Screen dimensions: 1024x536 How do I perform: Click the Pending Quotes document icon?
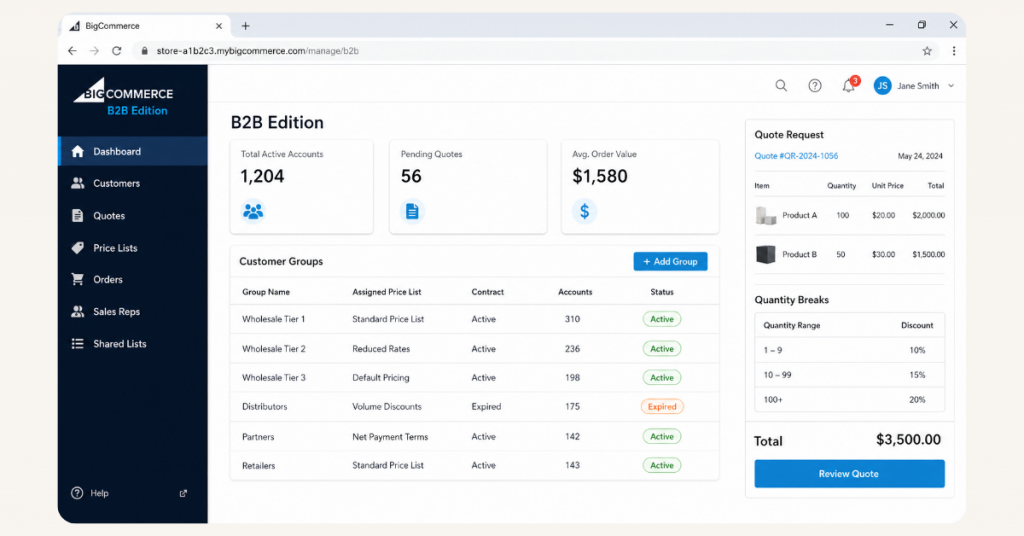click(412, 211)
